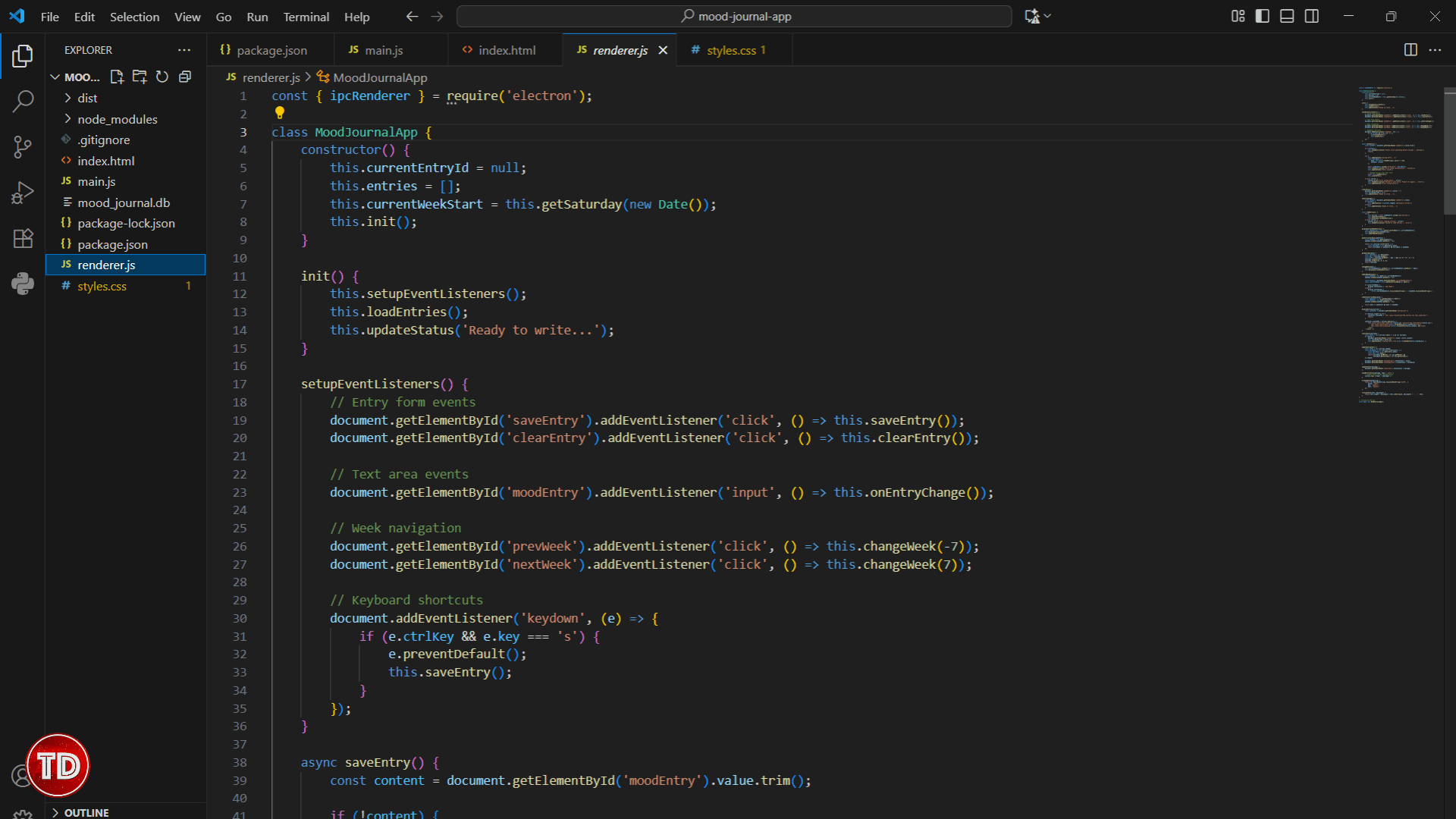Click the Split Editor icon top right

coord(1410,49)
